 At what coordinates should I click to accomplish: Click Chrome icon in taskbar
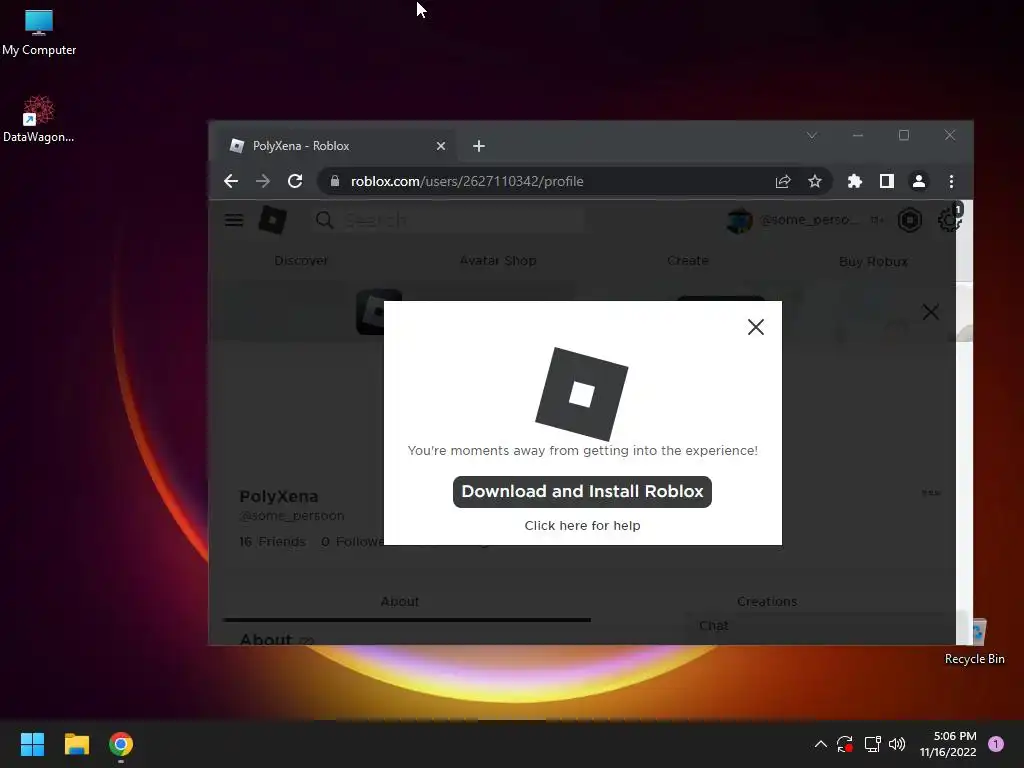[121, 744]
